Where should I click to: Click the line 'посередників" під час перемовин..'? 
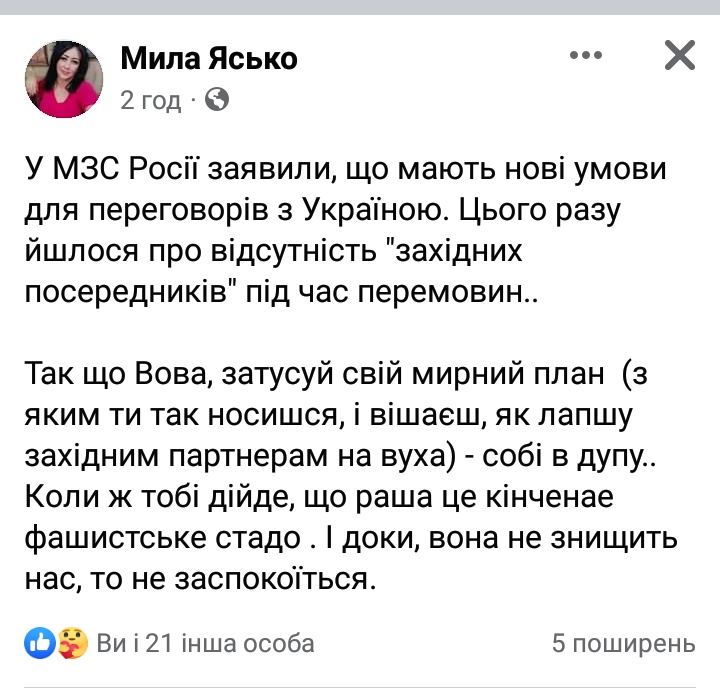pos(281,292)
